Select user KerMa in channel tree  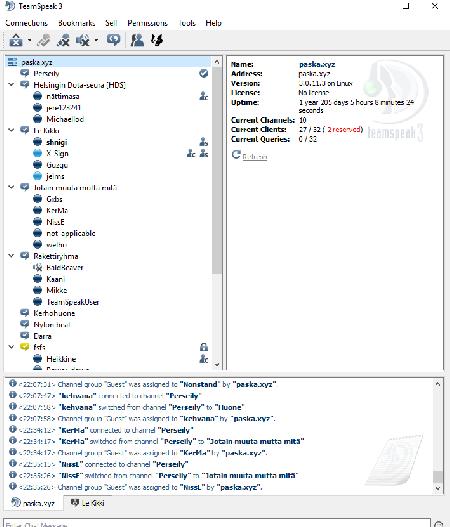click(x=57, y=210)
